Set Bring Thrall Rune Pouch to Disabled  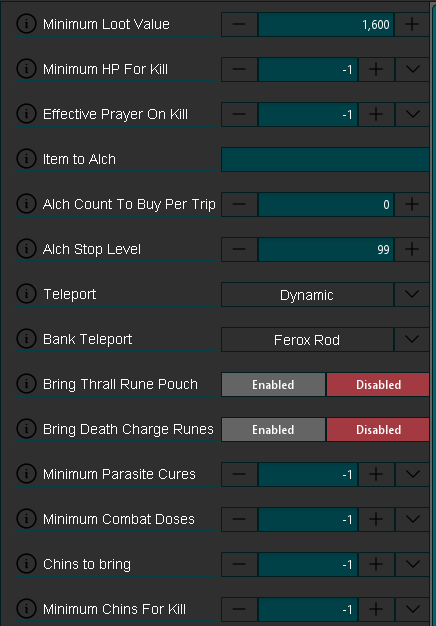[x=378, y=384]
